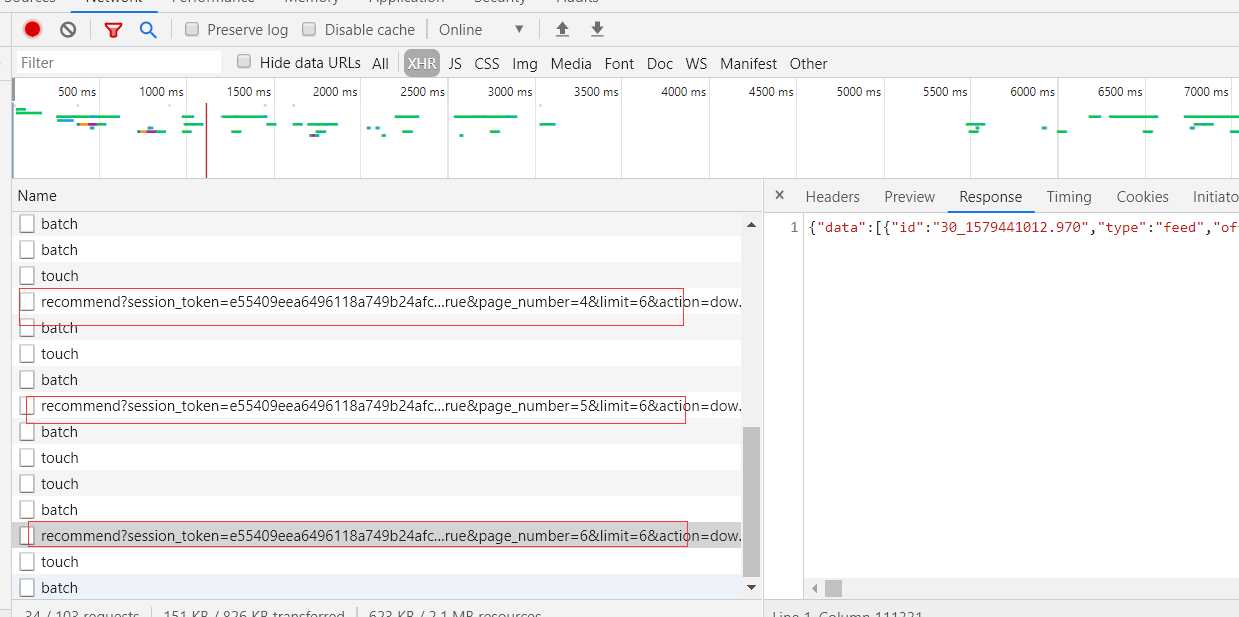
Task: Open the Initiator tab
Action: [1215, 197]
